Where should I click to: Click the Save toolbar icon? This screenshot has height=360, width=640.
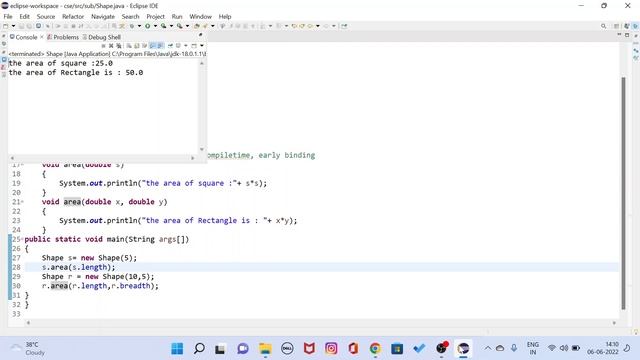(21, 26)
